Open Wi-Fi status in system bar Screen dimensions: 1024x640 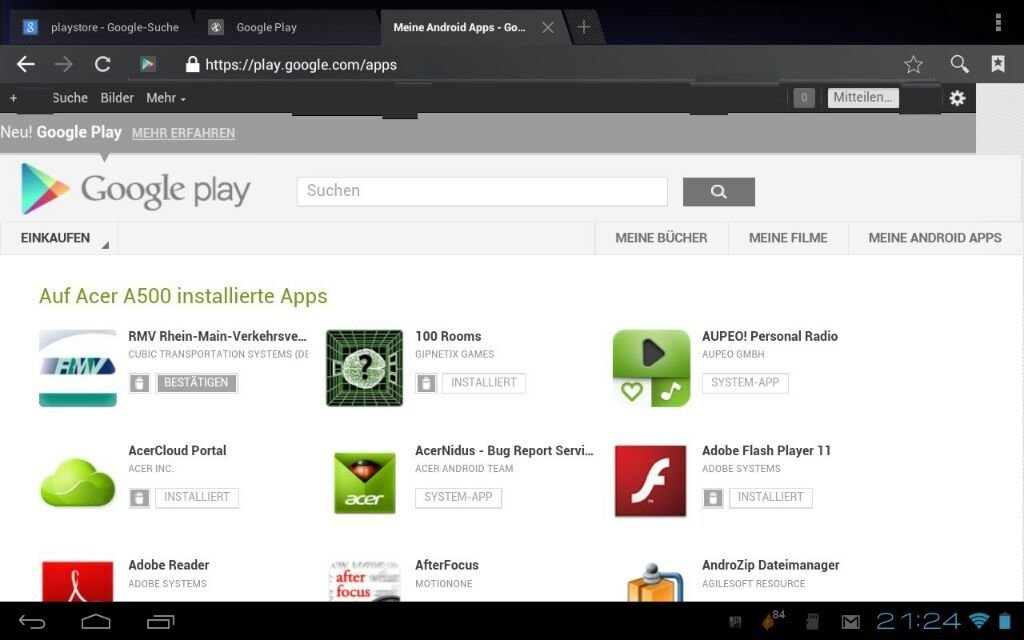click(x=979, y=620)
